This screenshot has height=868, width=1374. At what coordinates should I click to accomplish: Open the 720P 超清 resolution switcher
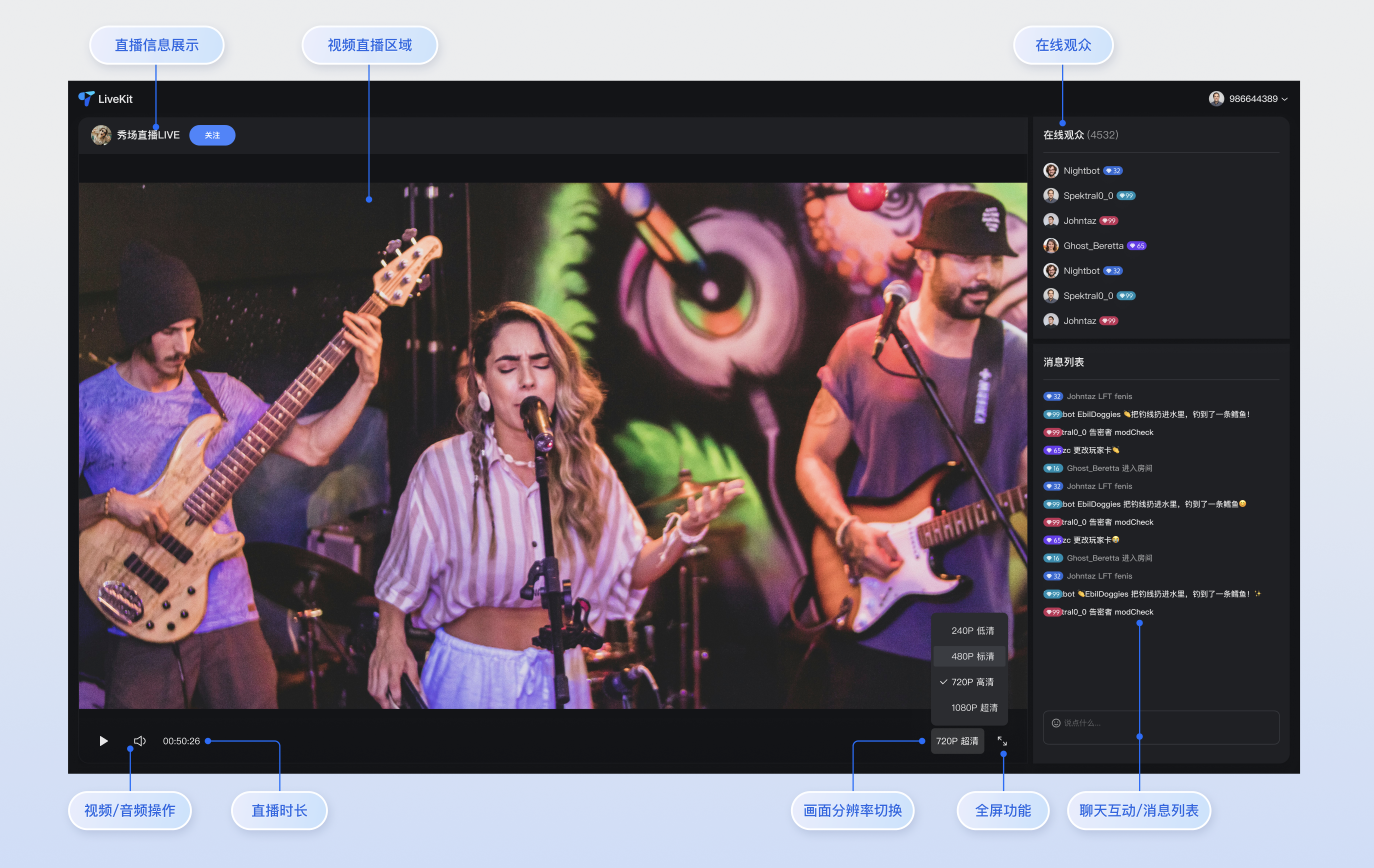[957, 740]
